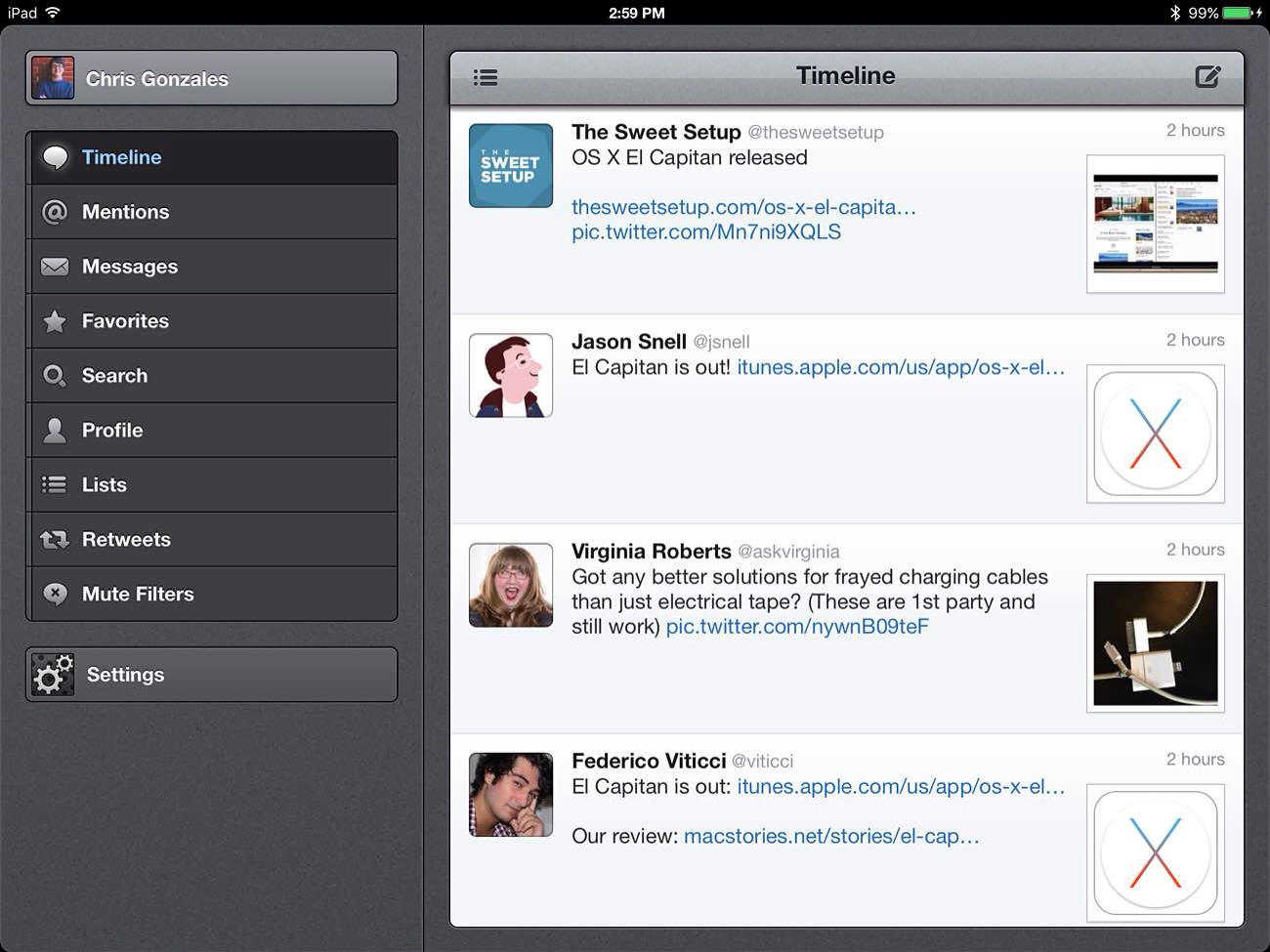
Task: Open the Mute Filters section label
Action: [139, 594]
